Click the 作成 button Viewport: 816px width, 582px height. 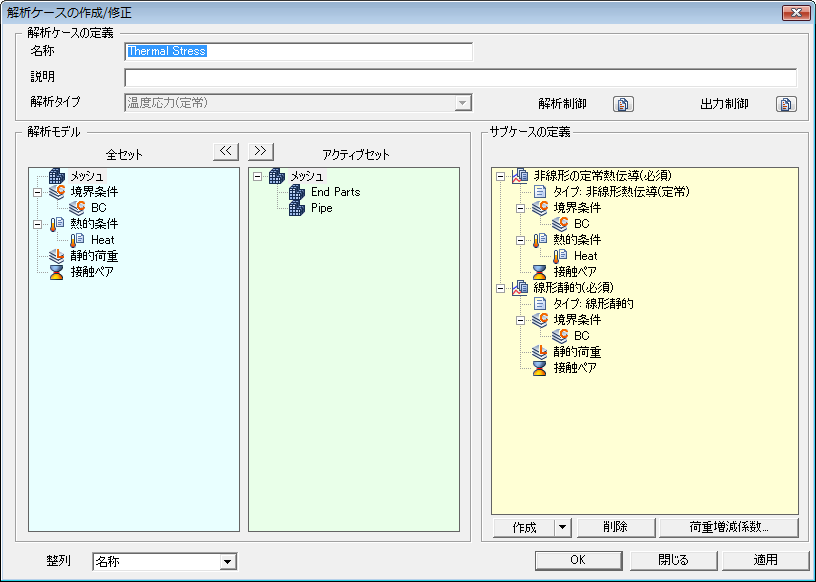pos(524,527)
